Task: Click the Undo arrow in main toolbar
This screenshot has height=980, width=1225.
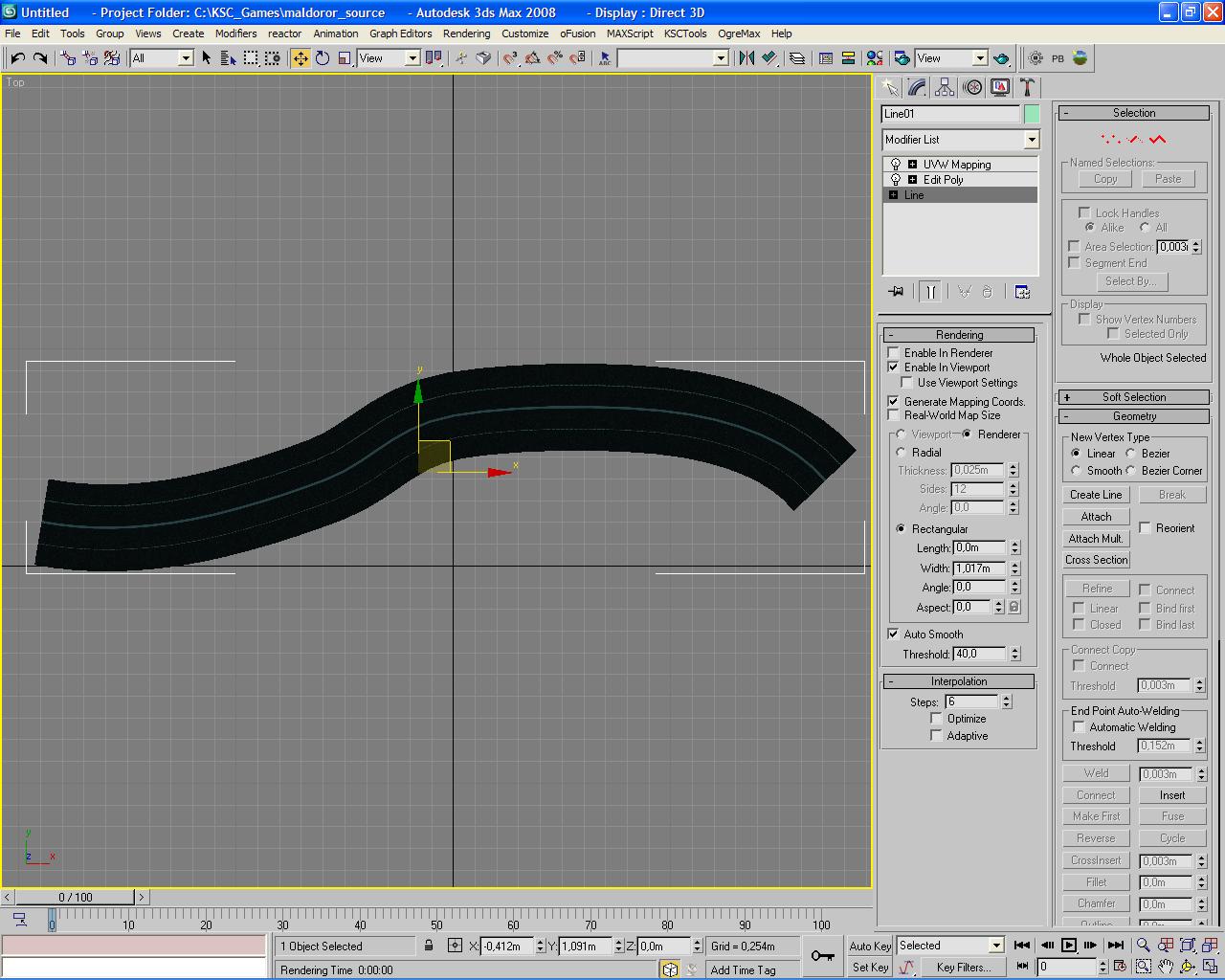Action: tap(17, 58)
